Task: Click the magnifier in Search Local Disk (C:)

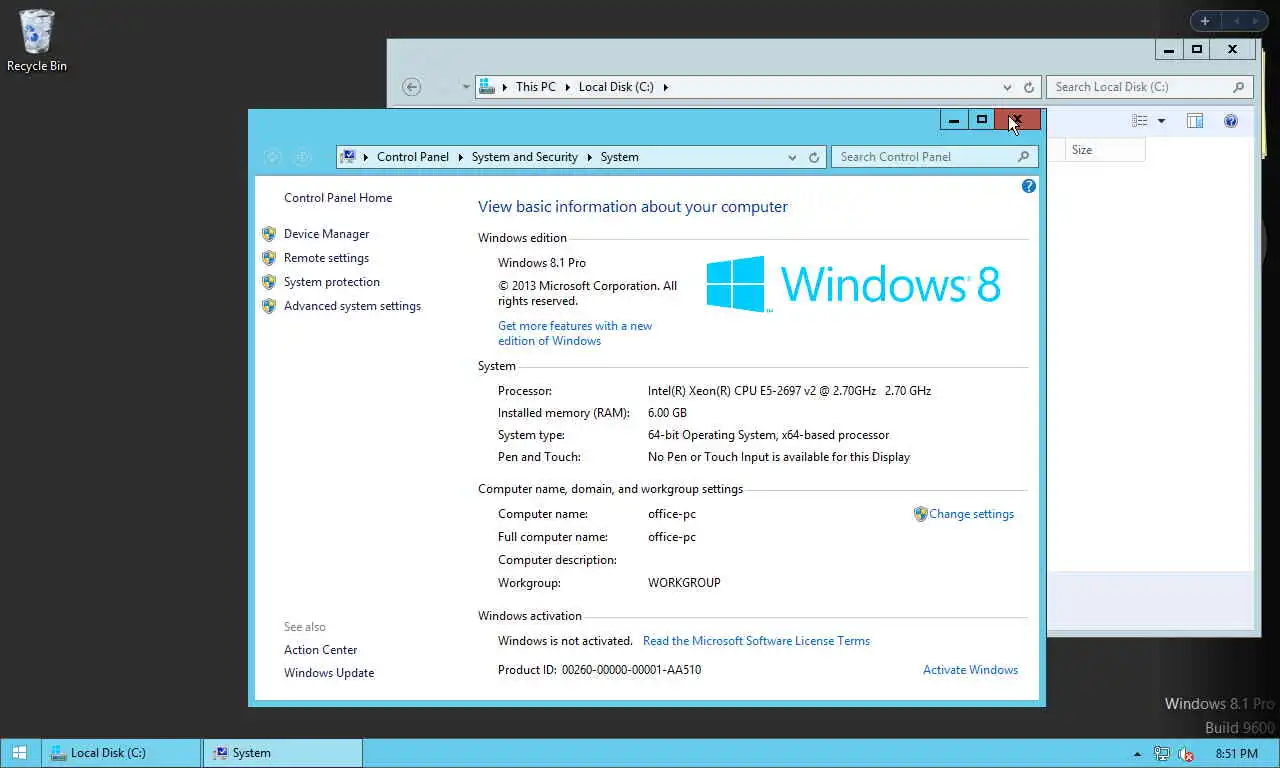Action: tap(1238, 87)
